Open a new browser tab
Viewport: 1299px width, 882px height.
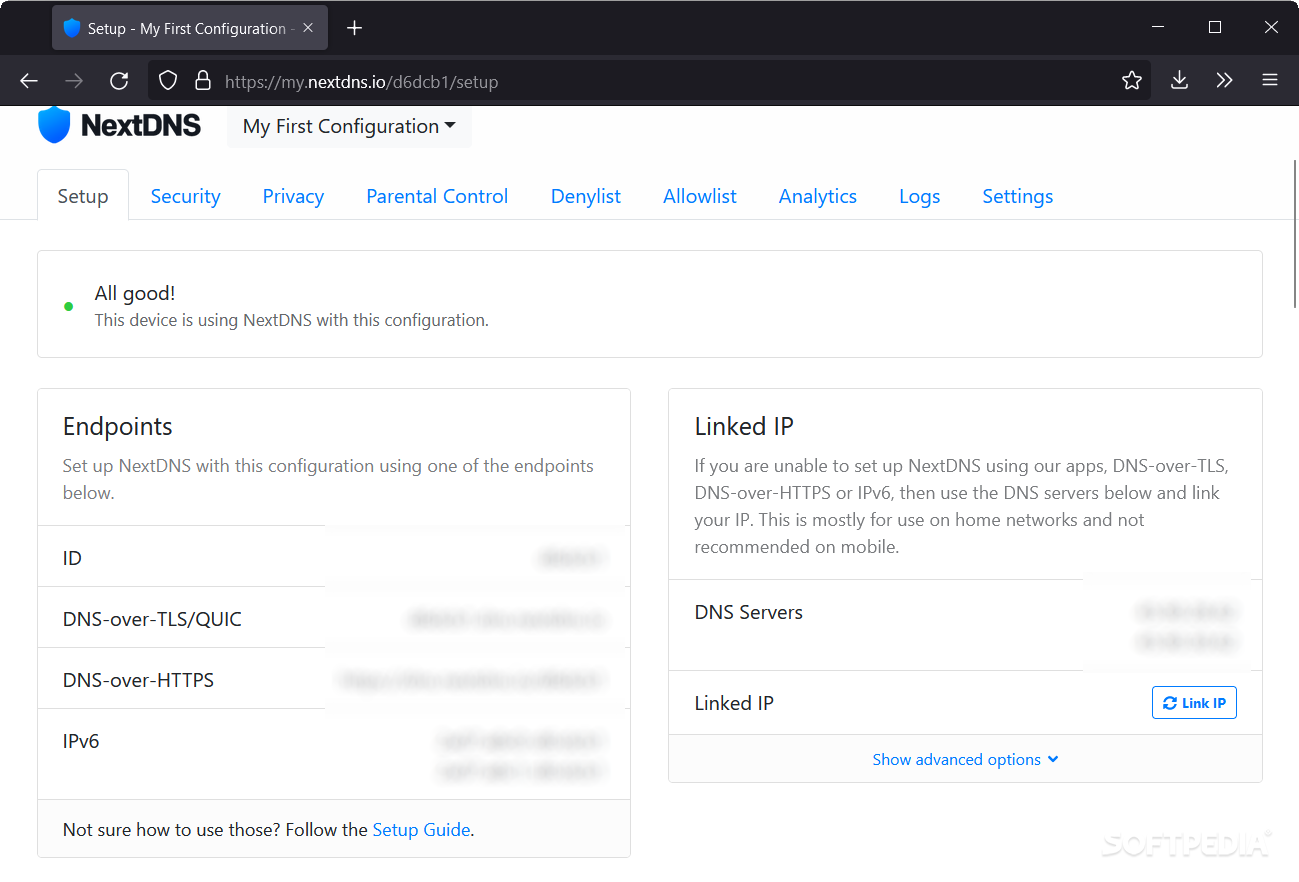coord(354,28)
